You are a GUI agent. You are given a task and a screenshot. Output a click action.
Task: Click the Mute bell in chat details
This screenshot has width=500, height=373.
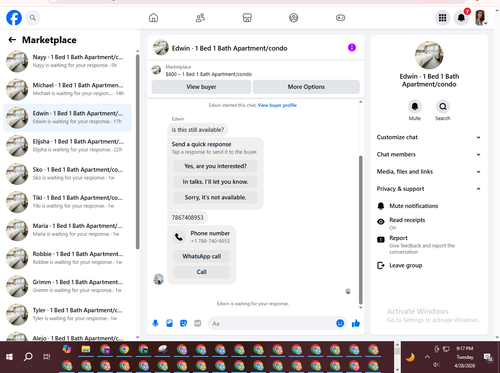415,107
